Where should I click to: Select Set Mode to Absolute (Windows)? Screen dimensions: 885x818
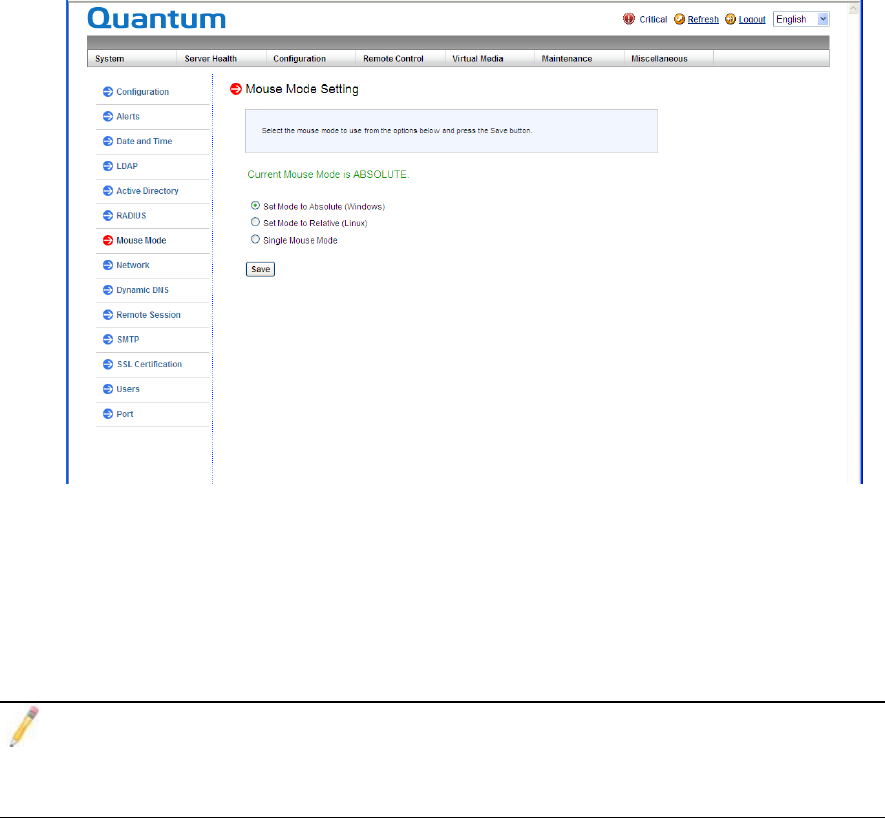(255, 205)
